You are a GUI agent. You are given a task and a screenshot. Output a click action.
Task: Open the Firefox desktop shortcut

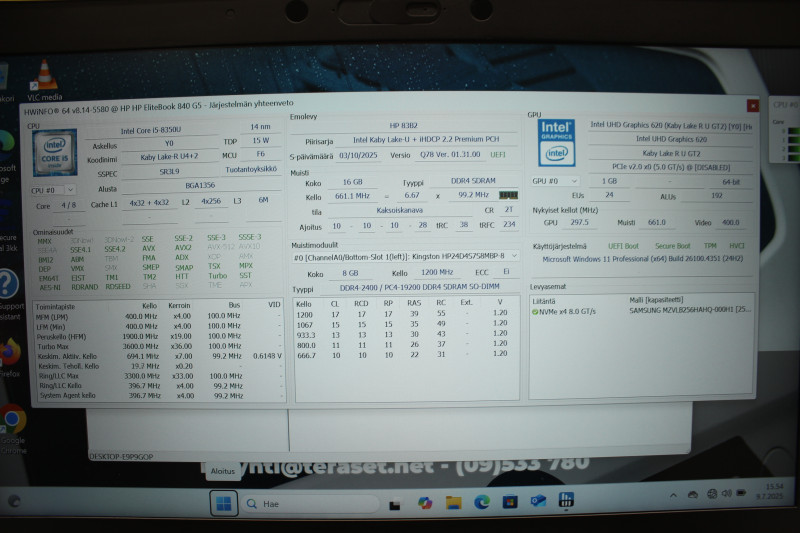(x=9, y=357)
